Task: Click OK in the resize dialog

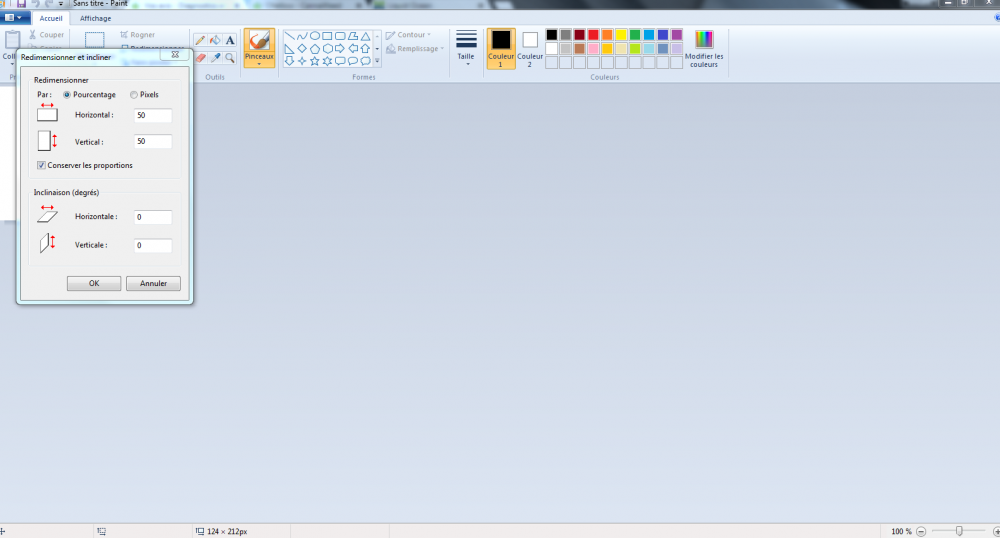Action: [94, 284]
